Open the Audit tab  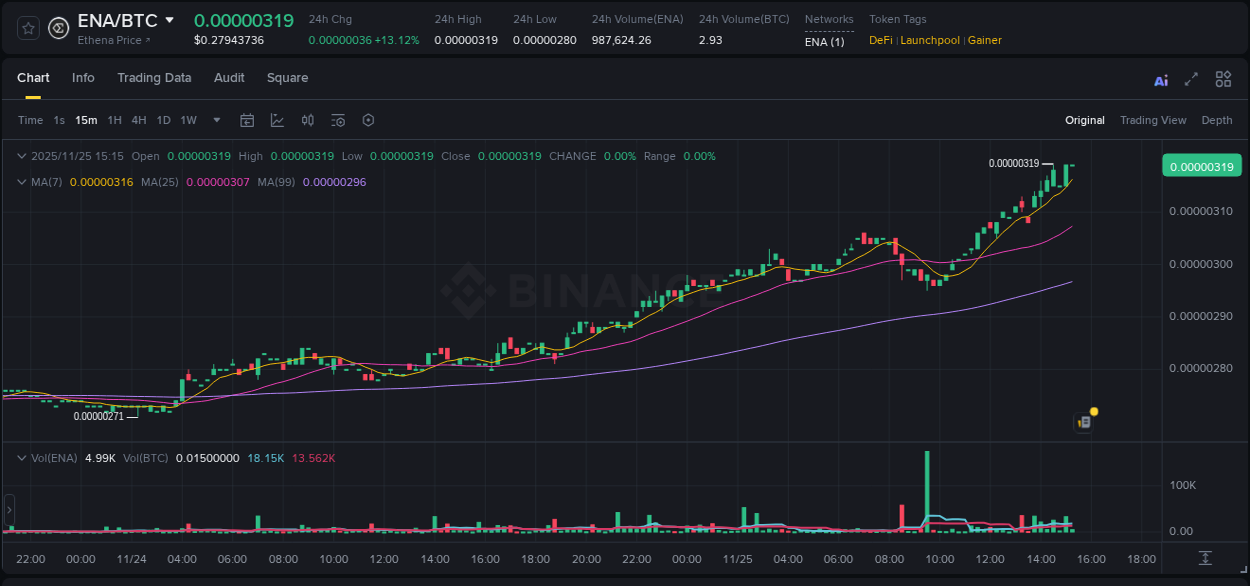coord(229,78)
